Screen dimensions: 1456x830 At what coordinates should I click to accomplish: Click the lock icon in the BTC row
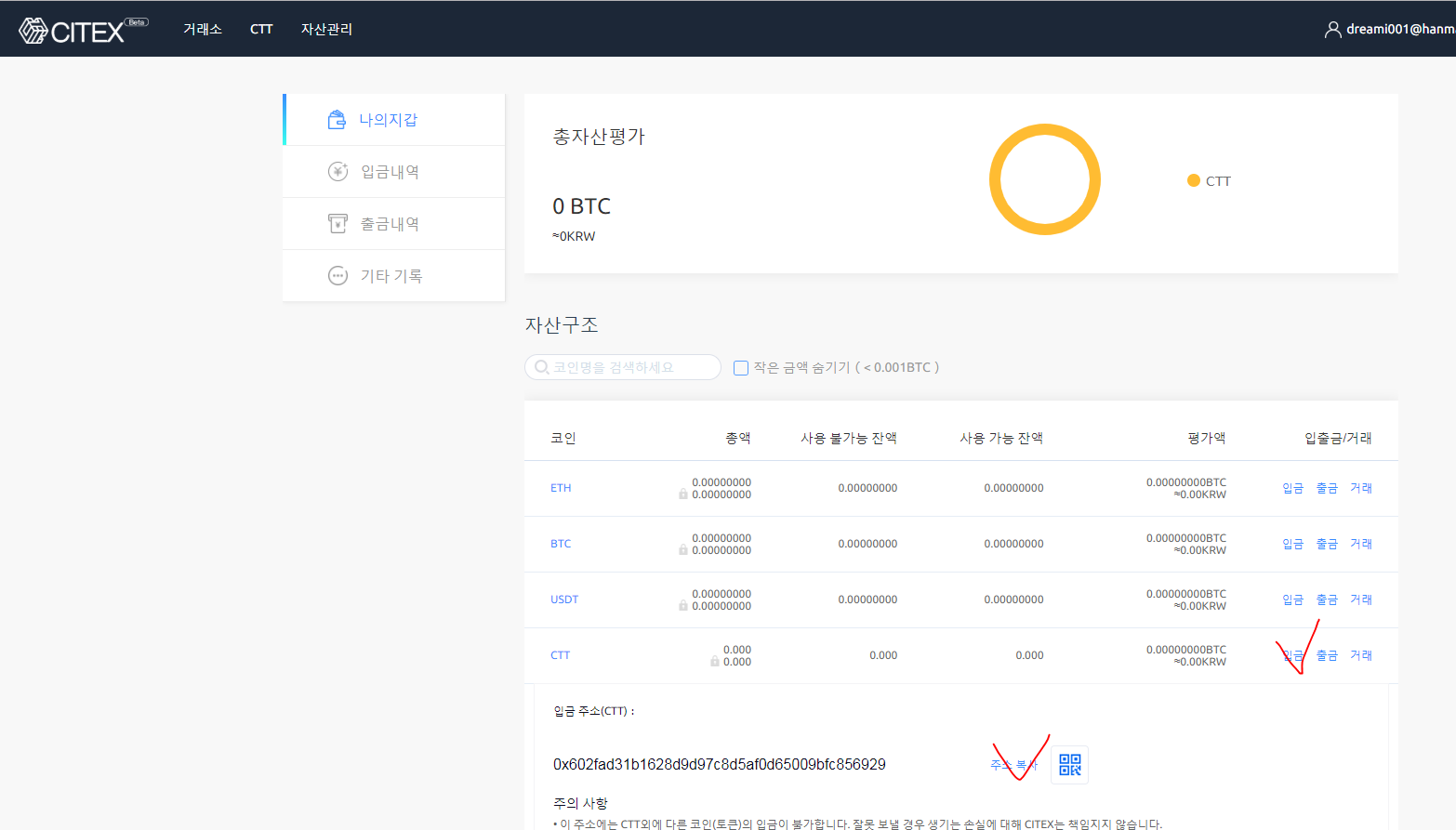(x=683, y=550)
